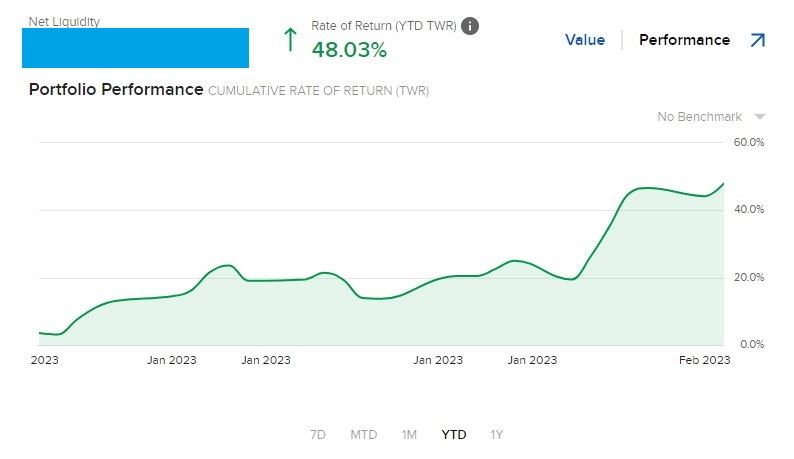Click the 48.03% return figure
The height and width of the screenshot is (459, 794).
349,49
